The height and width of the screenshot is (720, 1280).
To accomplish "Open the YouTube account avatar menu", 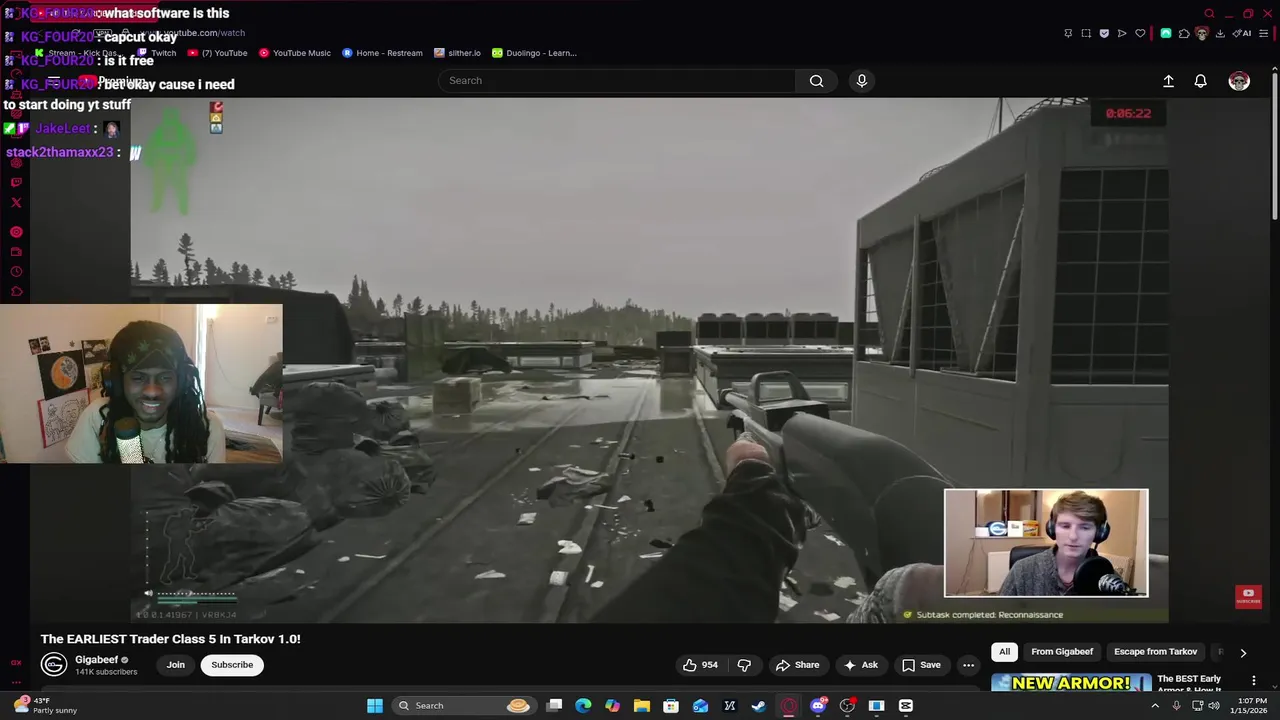I will point(1239,81).
